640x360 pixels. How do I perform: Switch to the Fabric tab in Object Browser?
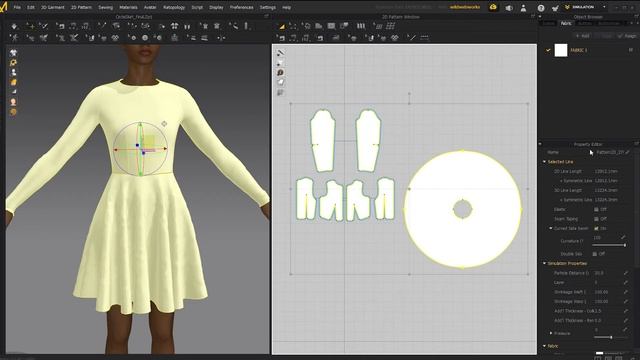point(566,23)
